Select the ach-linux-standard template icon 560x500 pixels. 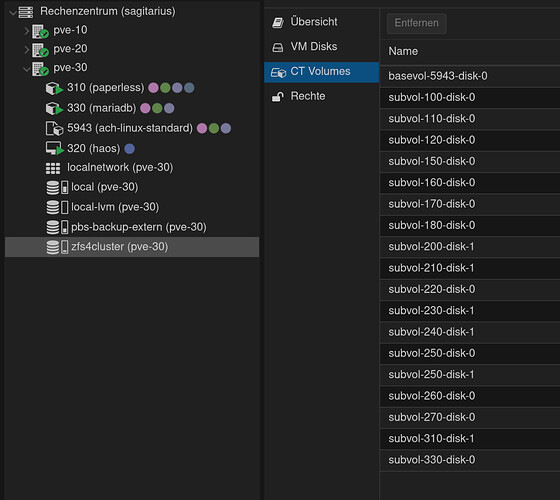[54, 129]
